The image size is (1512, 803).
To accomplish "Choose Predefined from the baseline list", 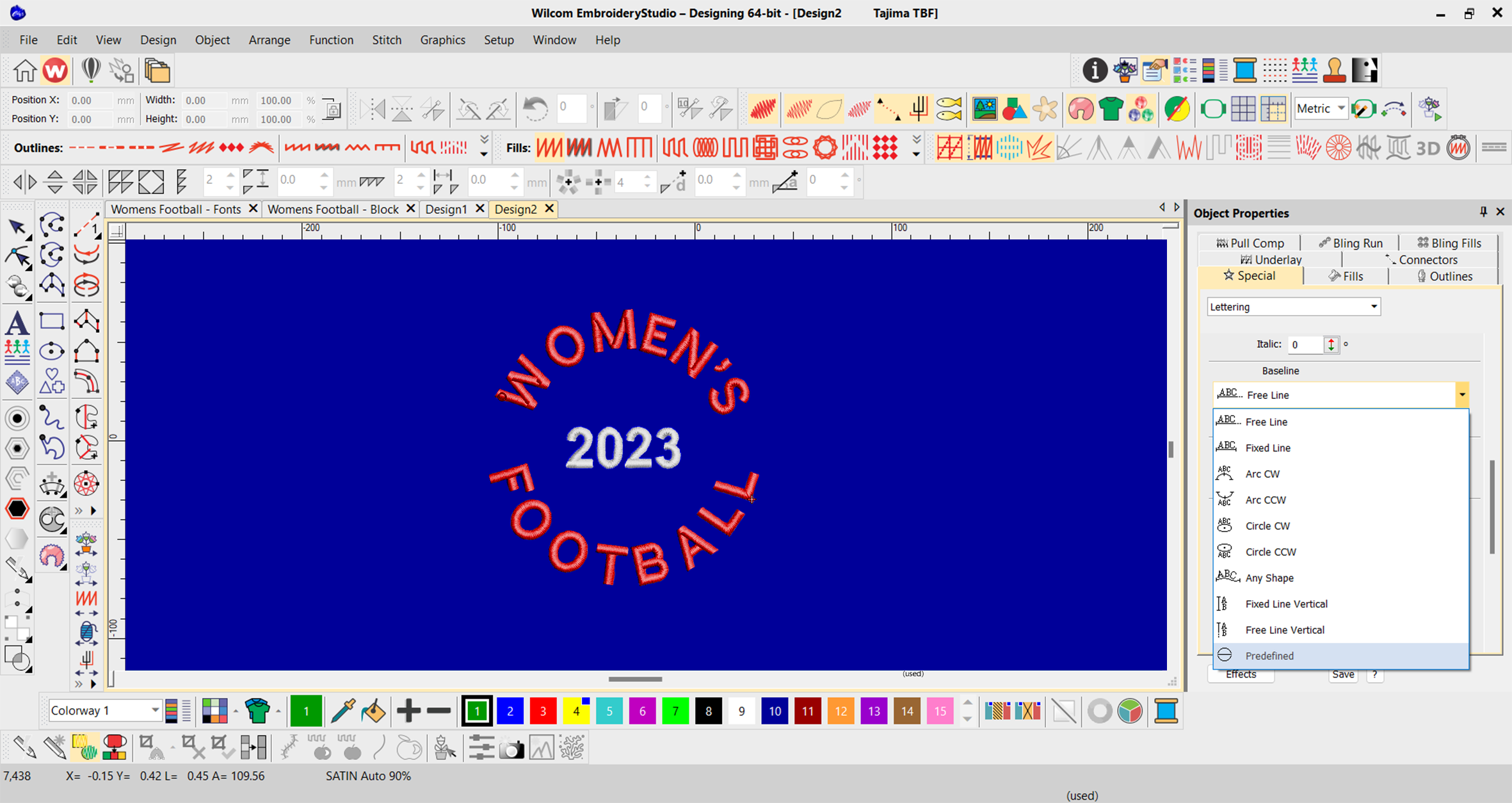I will tap(1269, 655).
